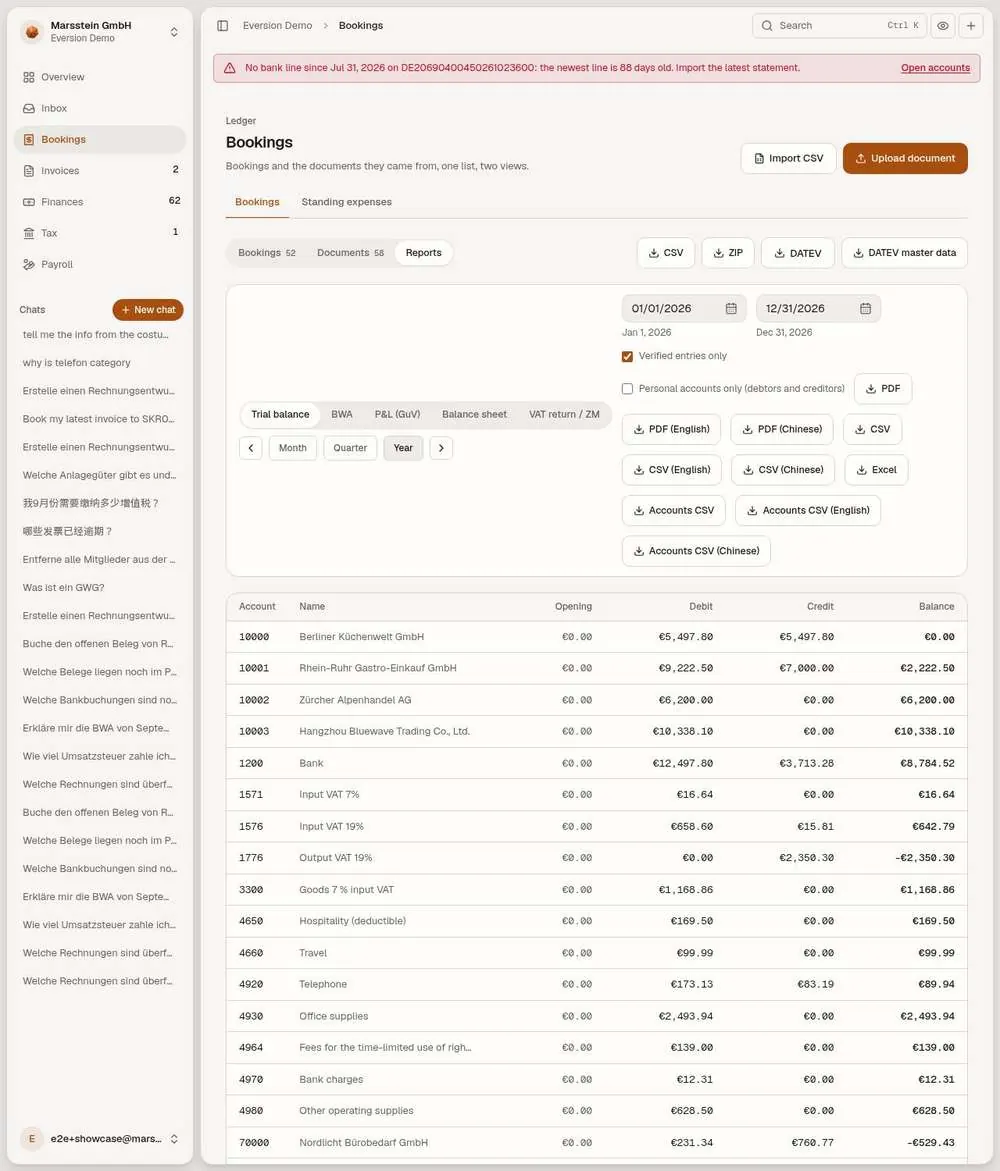
Task: Download the PDF report
Action: 883,389
